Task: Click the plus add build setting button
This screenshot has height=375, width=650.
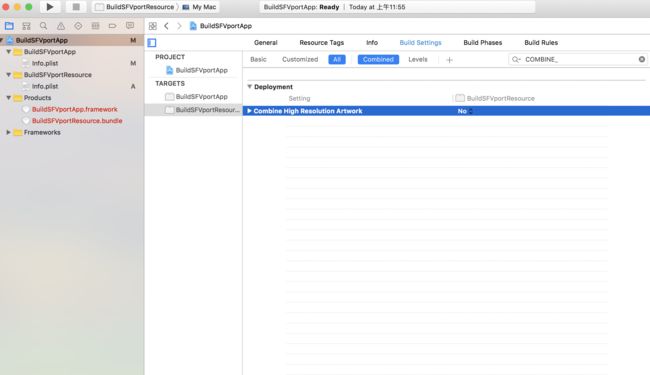Action: pos(449,60)
